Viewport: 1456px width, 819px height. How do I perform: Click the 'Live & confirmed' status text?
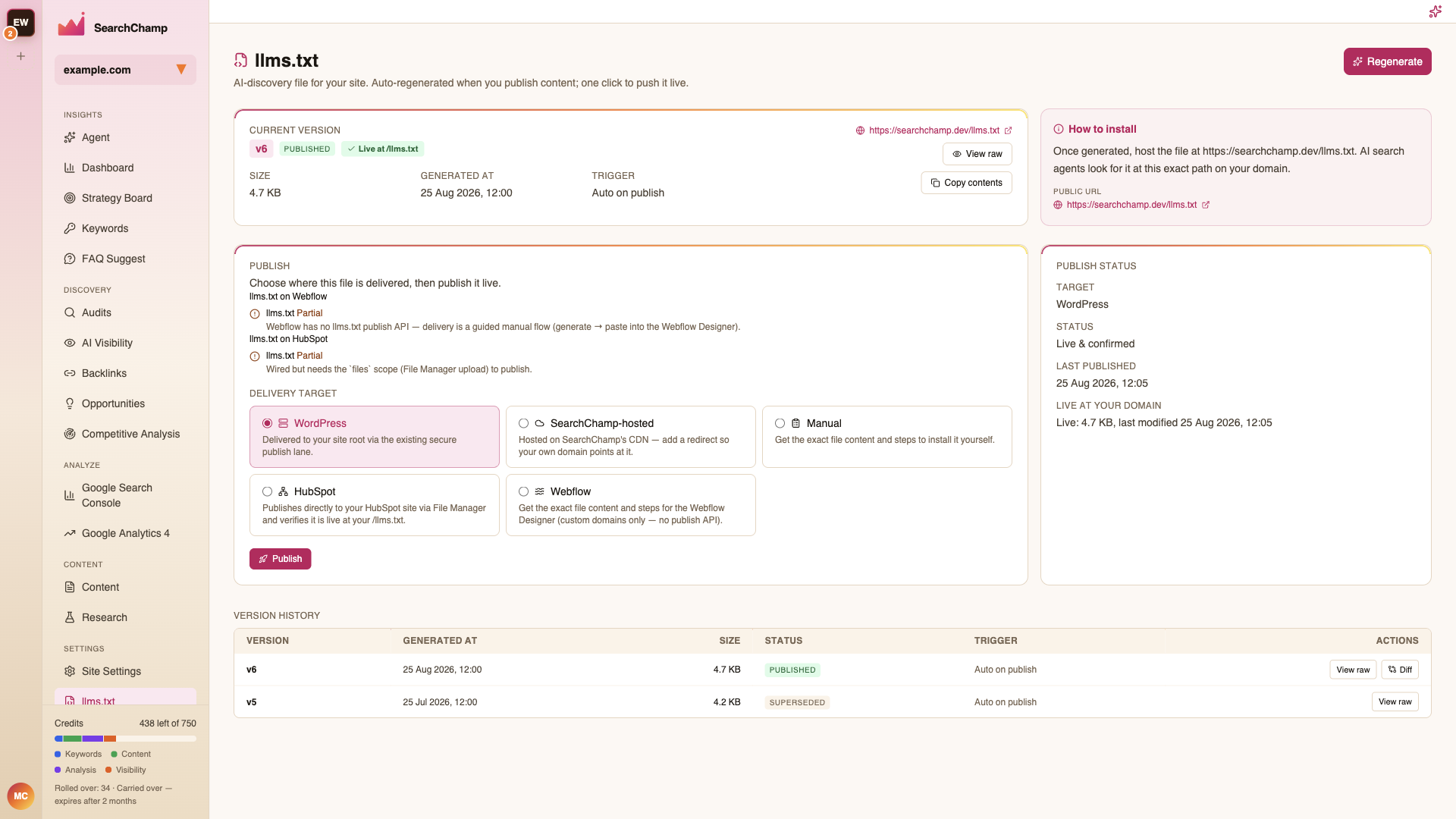[x=1095, y=344]
